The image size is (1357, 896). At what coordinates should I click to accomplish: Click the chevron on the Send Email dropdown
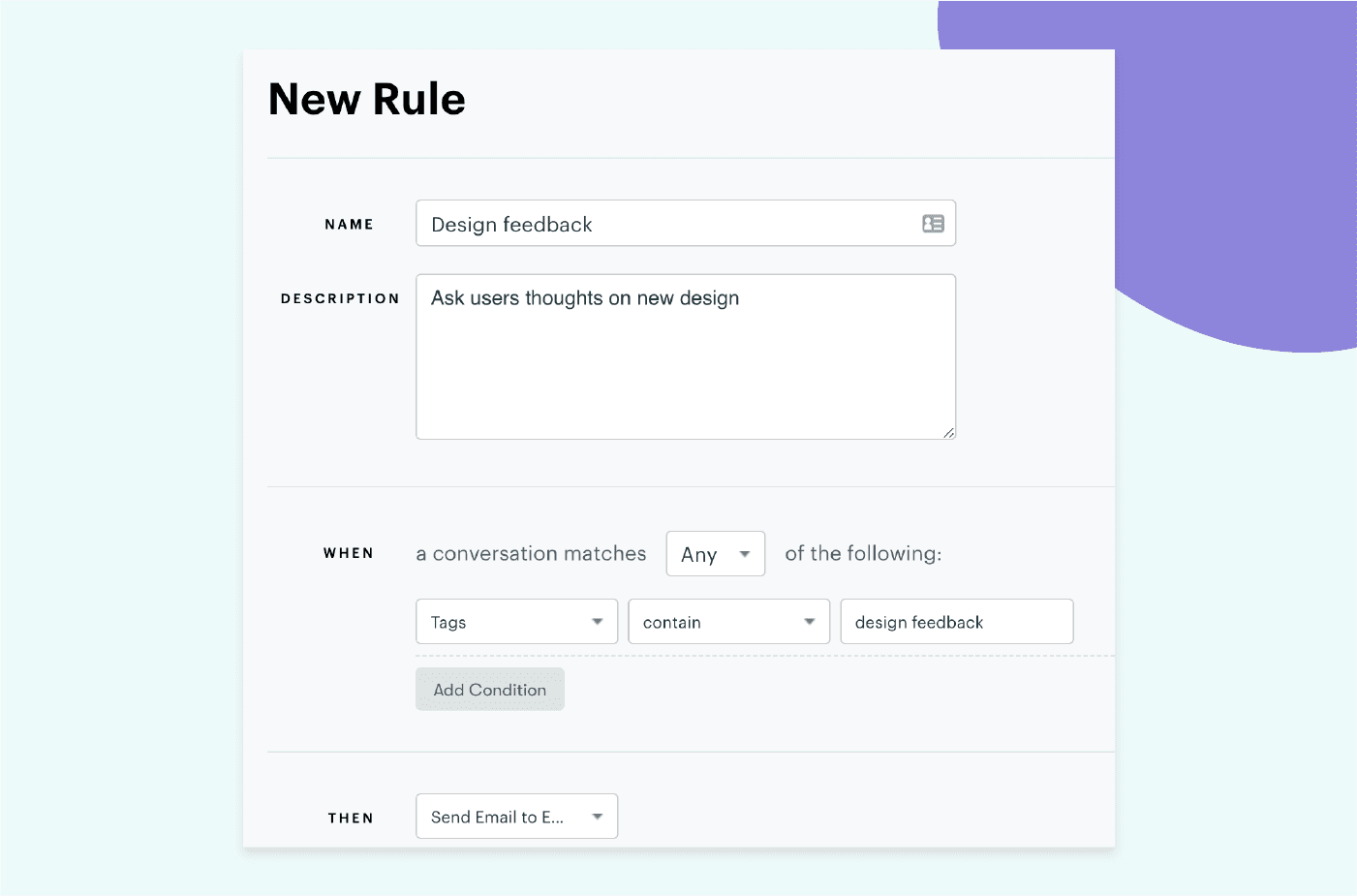pyautogui.click(x=598, y=816)
